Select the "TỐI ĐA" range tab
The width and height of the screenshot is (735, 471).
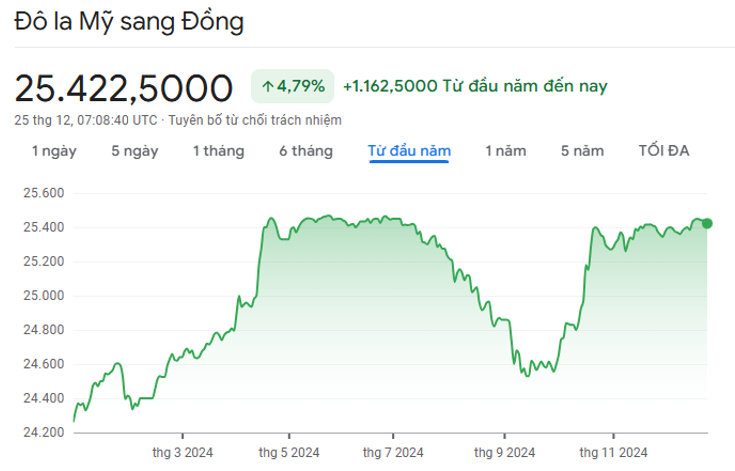coord(664,151)
